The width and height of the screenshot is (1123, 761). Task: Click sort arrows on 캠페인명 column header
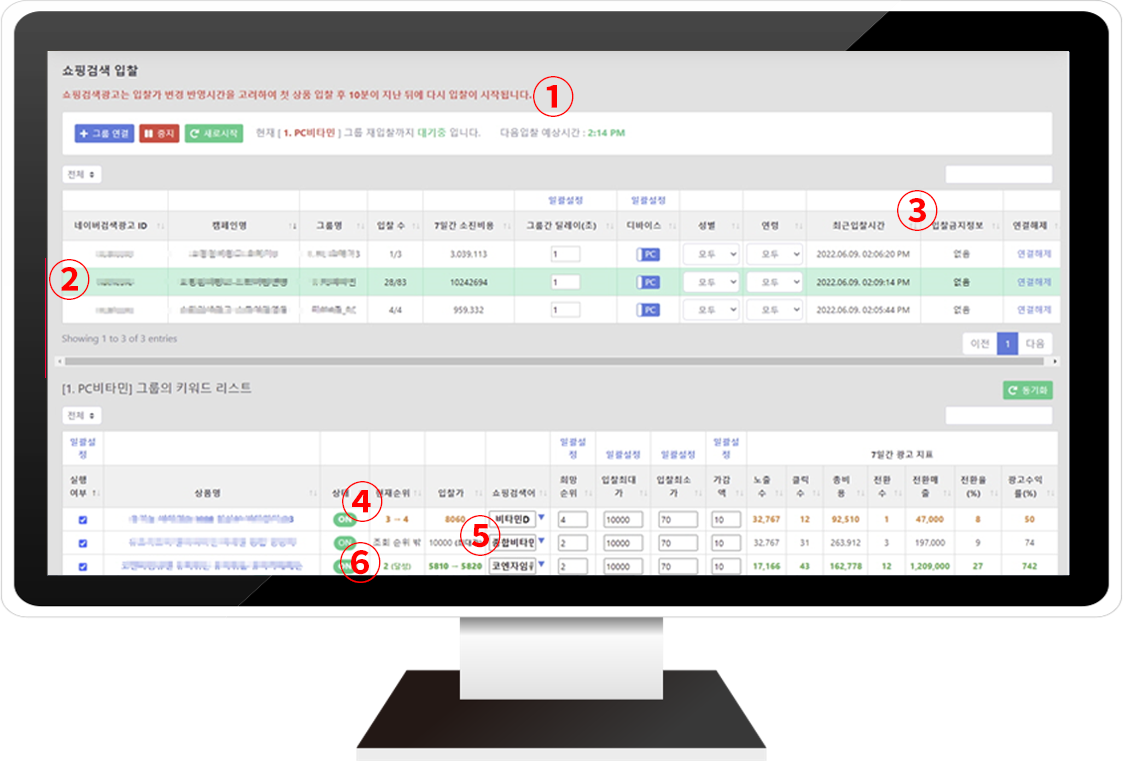(x=292, y=227)
